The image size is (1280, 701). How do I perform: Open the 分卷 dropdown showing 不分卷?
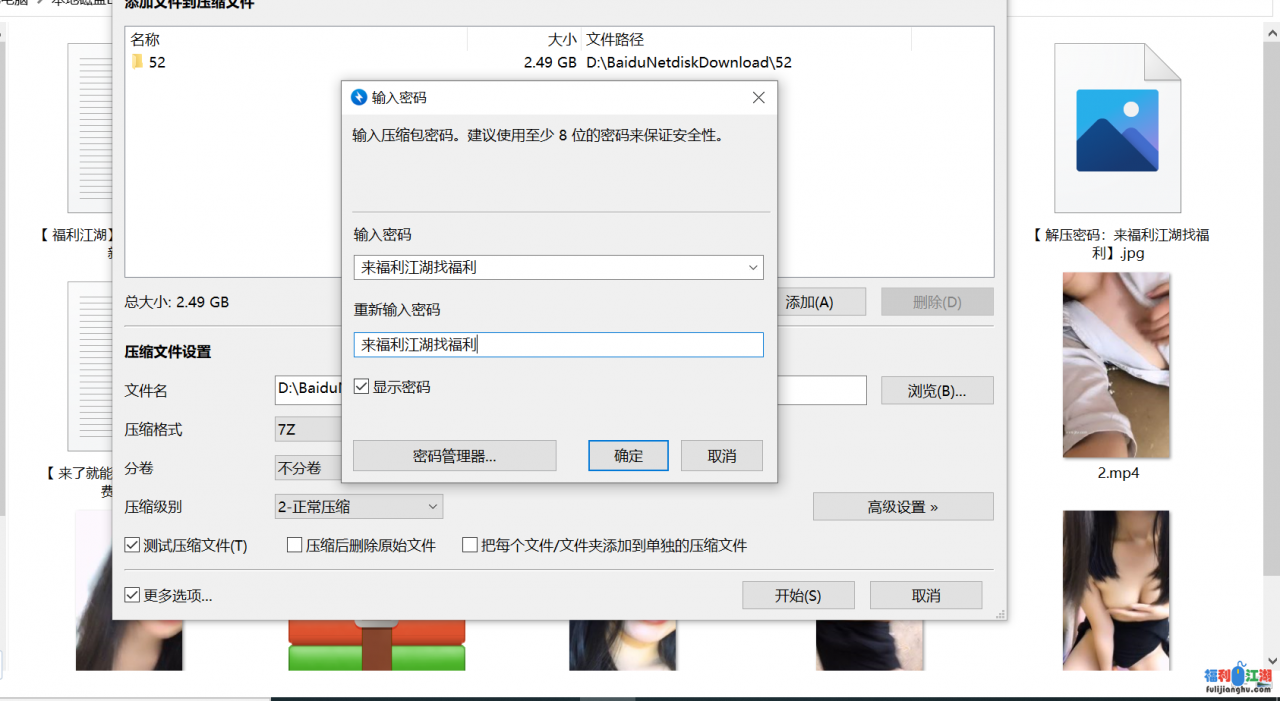click(307, 468)
